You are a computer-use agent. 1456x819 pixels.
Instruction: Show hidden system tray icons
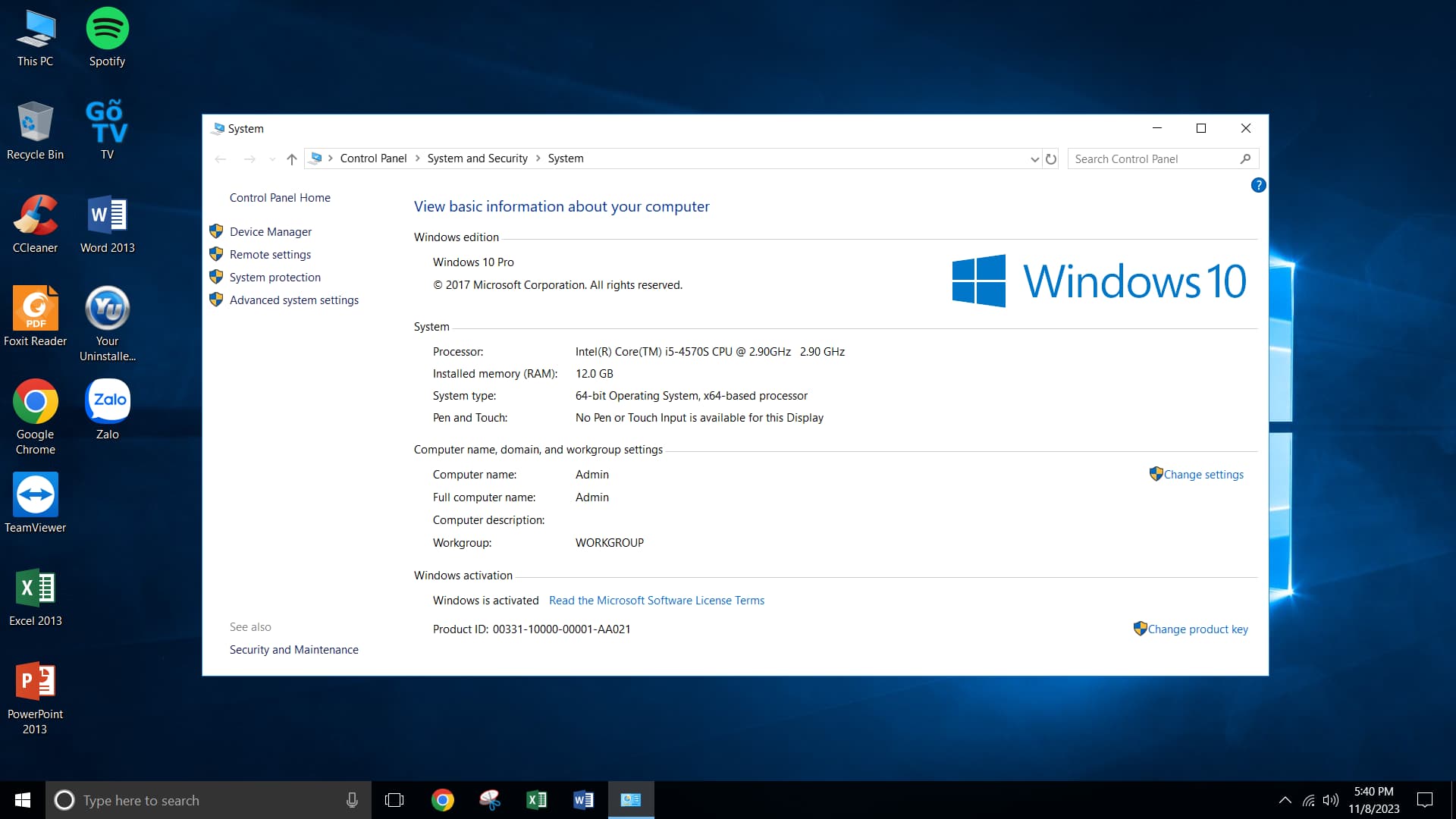click(1285, 800)
